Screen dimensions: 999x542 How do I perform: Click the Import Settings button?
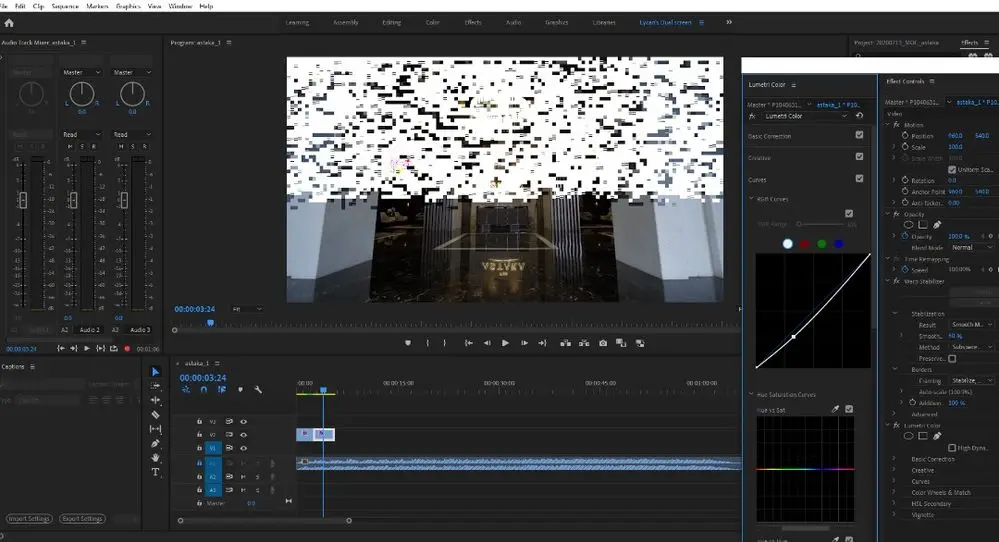click(29, 519)
